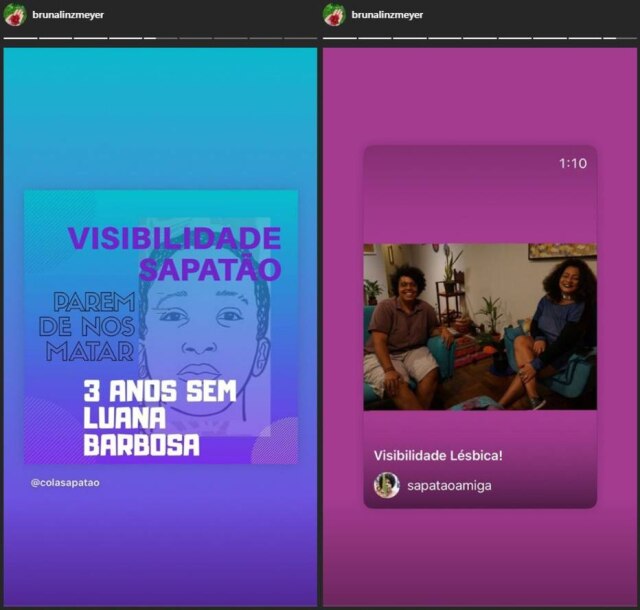Click brunalinzmeyer username on right story
This screenshot has width=640, height=610.
coord(387,15)
